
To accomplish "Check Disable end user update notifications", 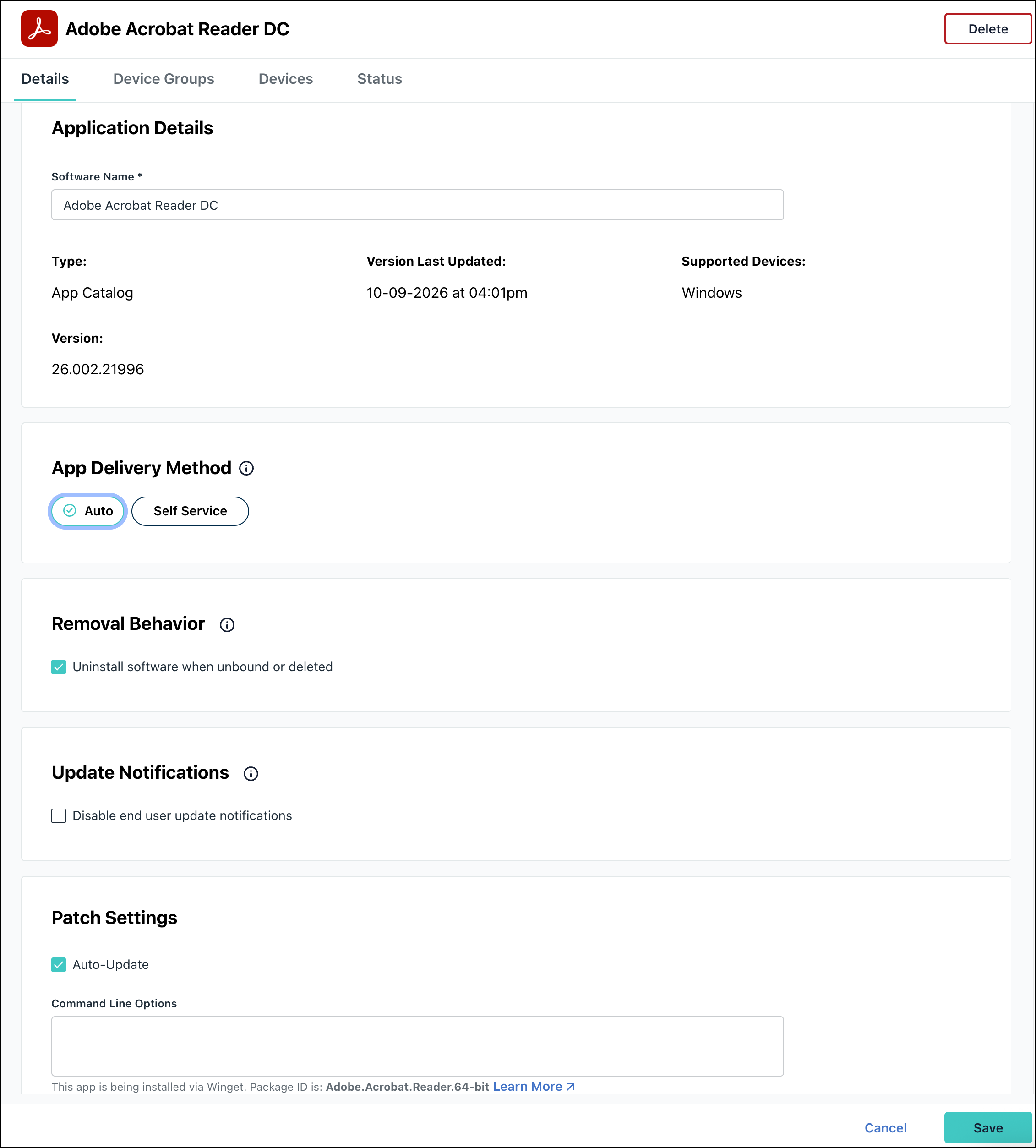I will (59, 815).
